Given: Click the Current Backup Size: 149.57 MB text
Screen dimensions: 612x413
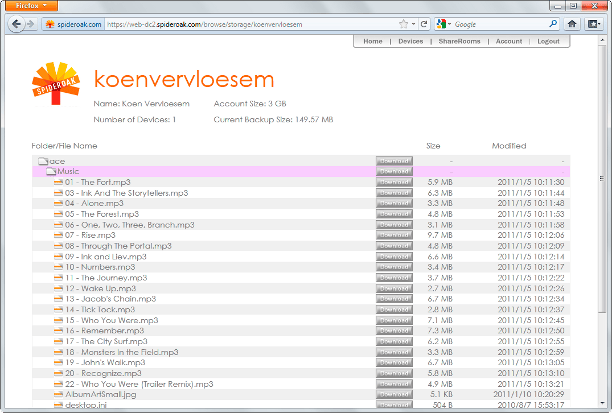Looking at the screenshot, I should click(273, 119).
